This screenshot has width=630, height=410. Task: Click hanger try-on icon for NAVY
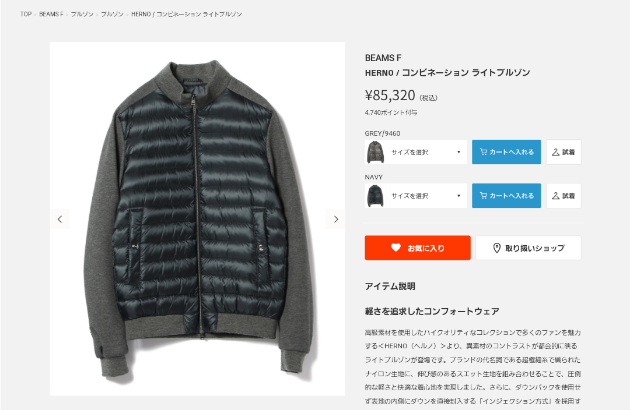coord(556,196)
